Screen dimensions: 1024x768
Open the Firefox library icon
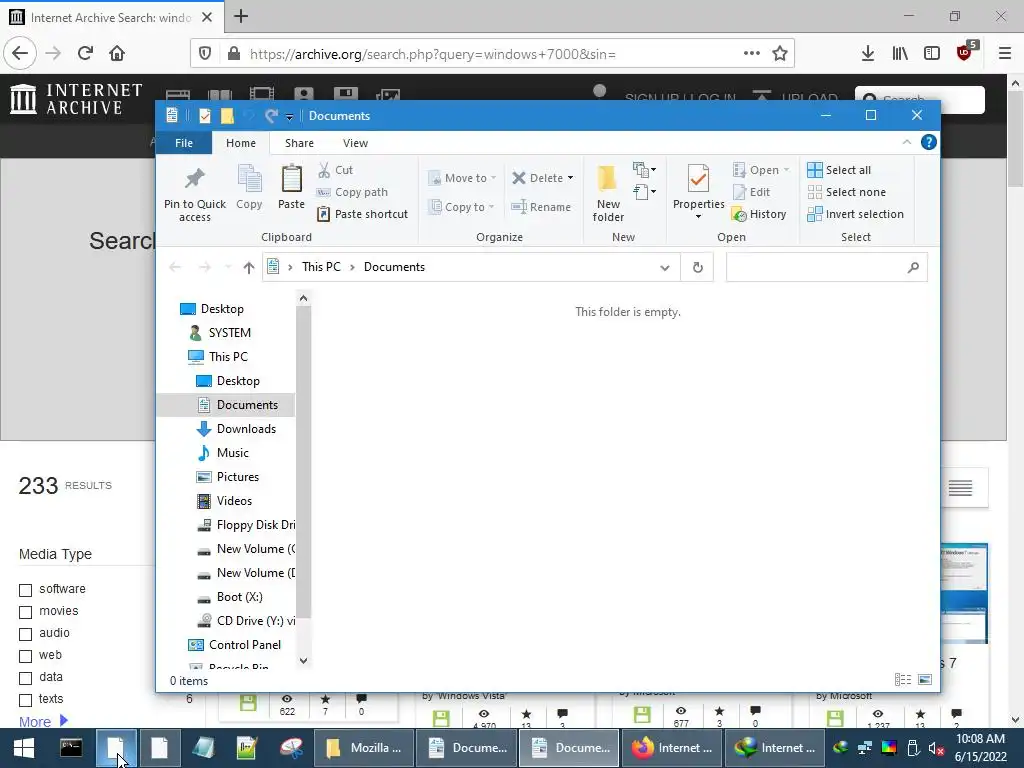(x=900, y=53)
